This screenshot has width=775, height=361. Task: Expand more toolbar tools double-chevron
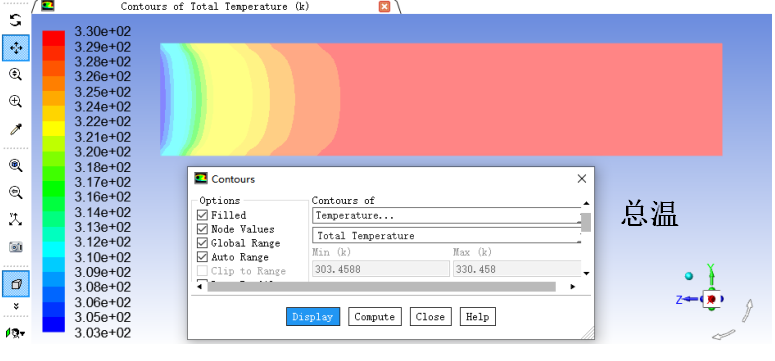[x=16, y=307]
